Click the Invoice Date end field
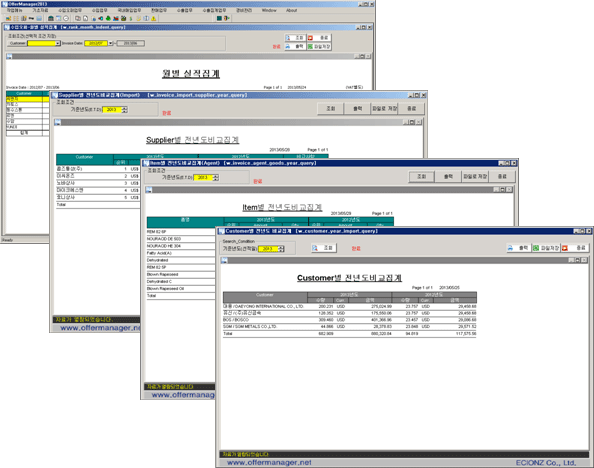The image size is (594, 468). click(131, 44)
